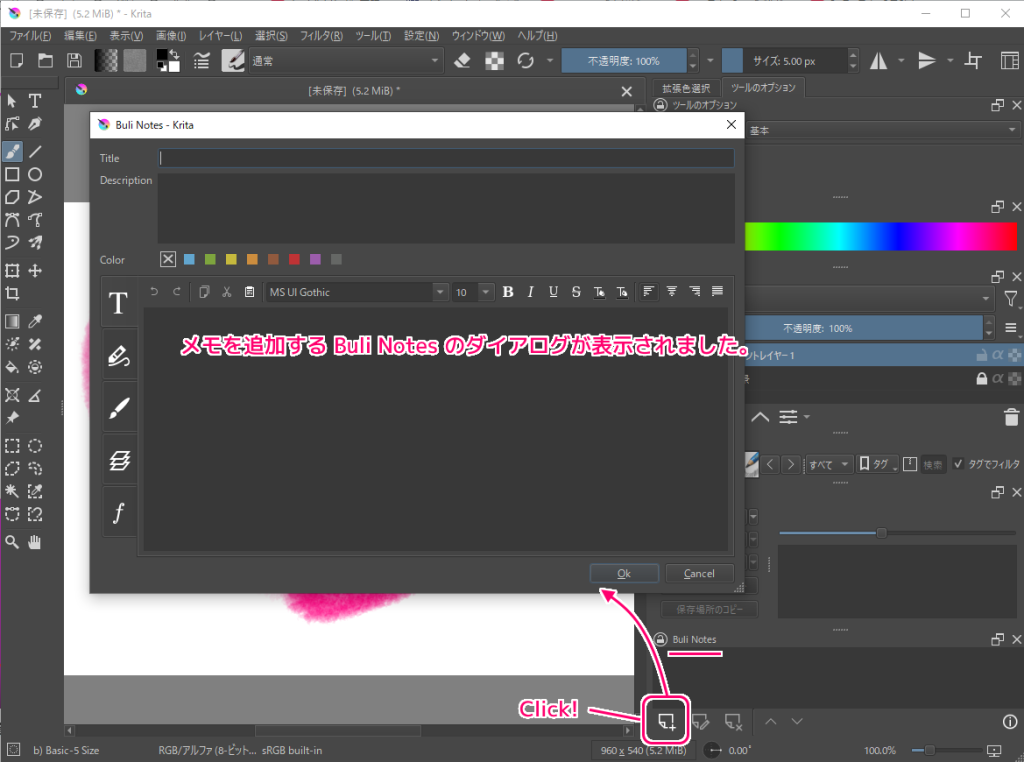Select the Line tool in toolbox
The width and height of the screenshot is (1024, 762).
[35, 151]
